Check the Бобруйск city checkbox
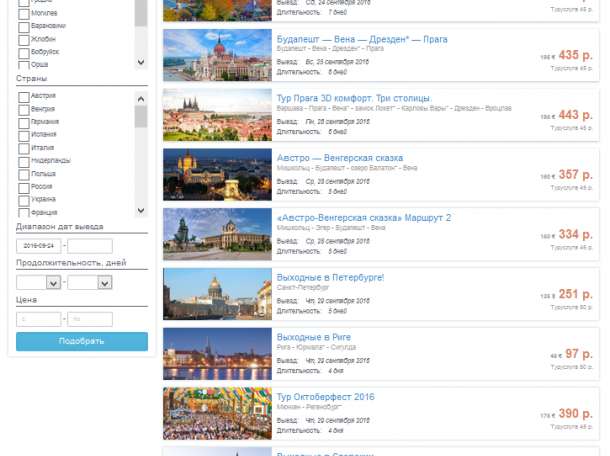The width and height of the screenshot is (610, 456). (x=24, y=53)
